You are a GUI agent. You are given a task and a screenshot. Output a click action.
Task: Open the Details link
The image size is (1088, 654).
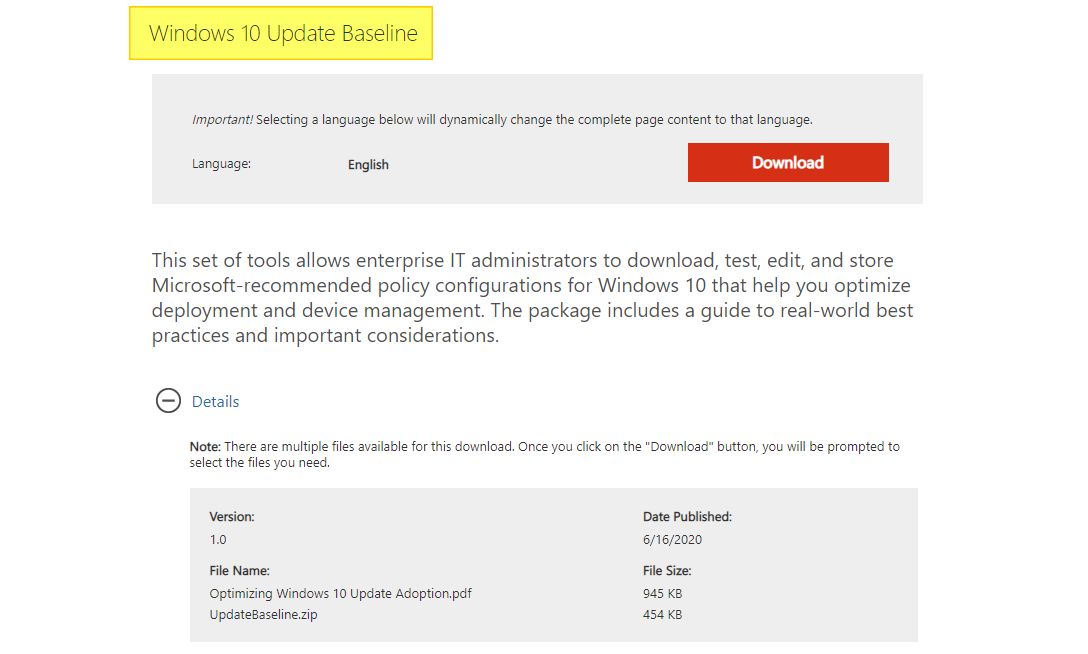tap(215, 402)
